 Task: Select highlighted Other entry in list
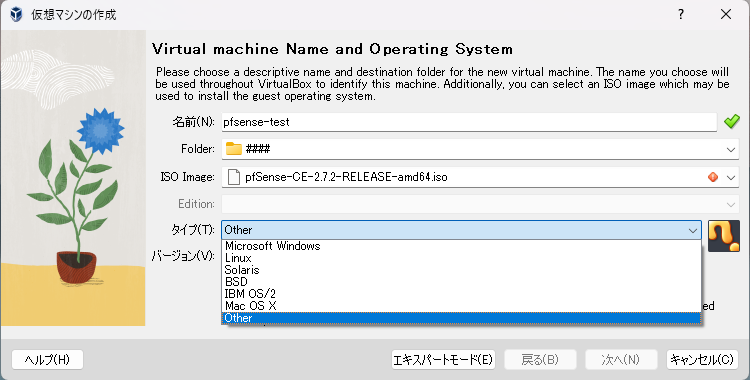click(461, 318)
